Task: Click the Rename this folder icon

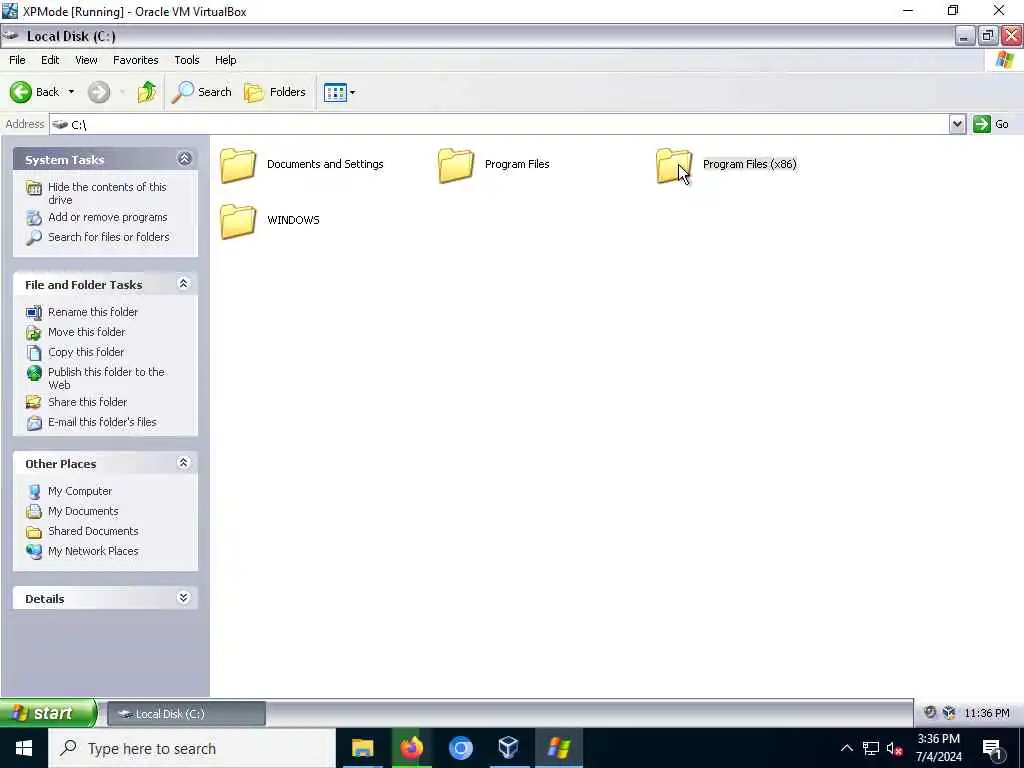Action: [34, 313]
